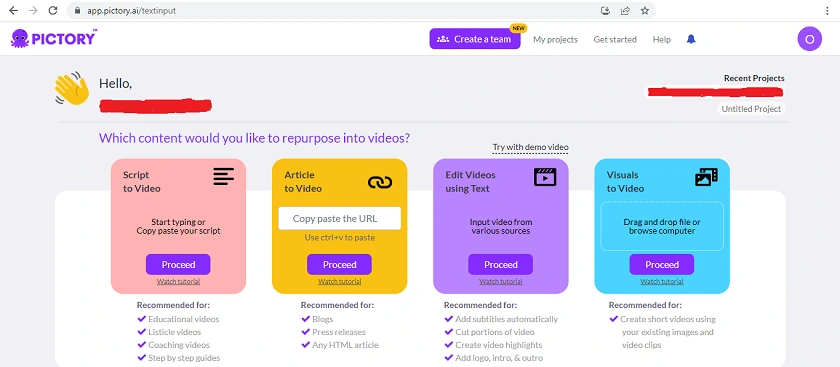Open the Help menu item
Viewport: 840px width, 367px height.
click(661, 39)
